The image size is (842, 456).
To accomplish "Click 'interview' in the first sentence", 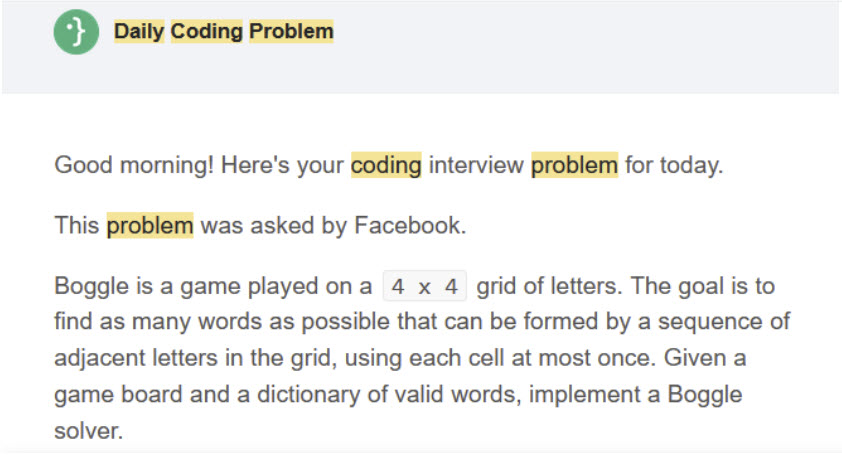I will point(476,165).
